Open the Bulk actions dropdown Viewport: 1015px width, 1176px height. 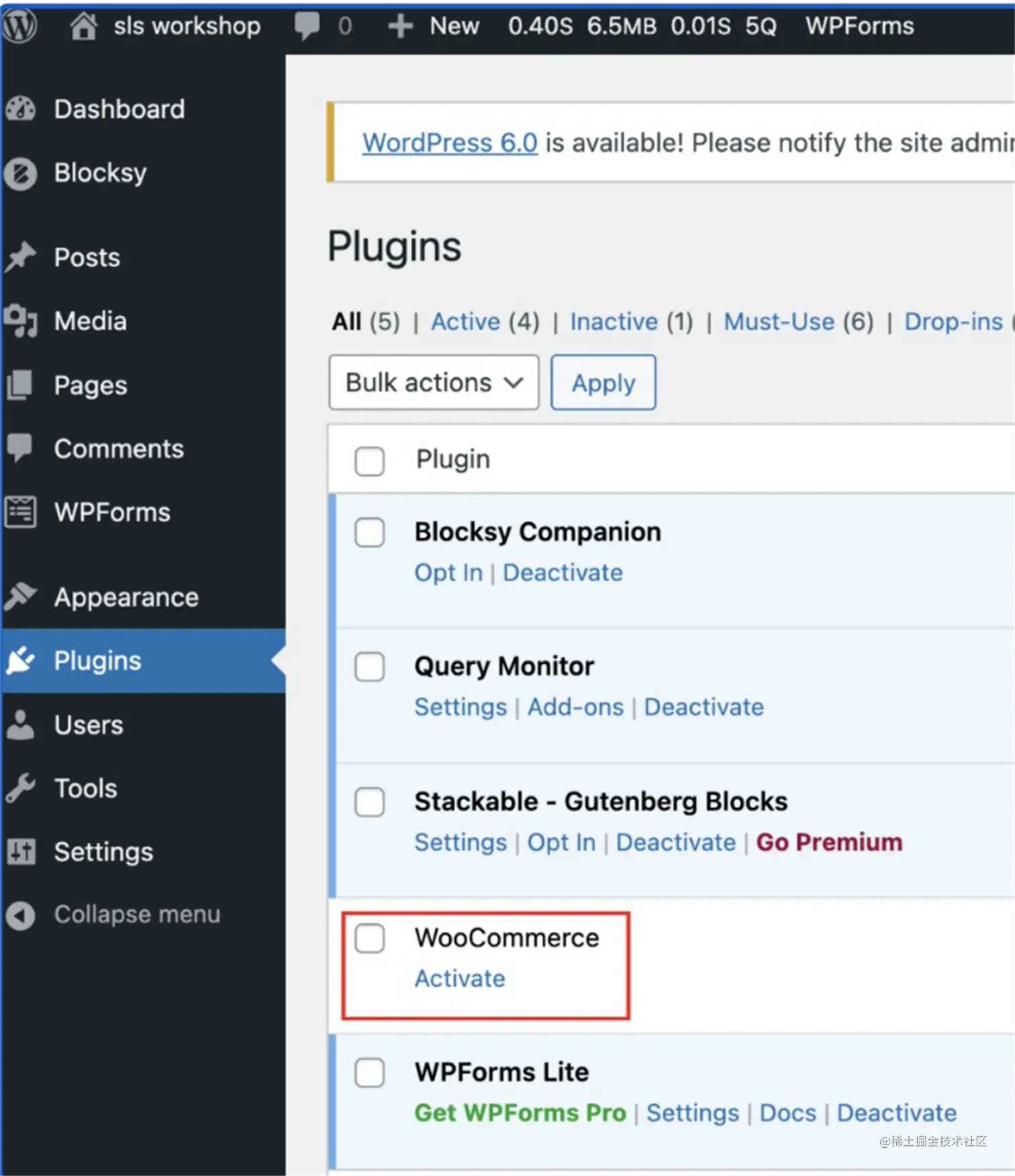[434, 383]
